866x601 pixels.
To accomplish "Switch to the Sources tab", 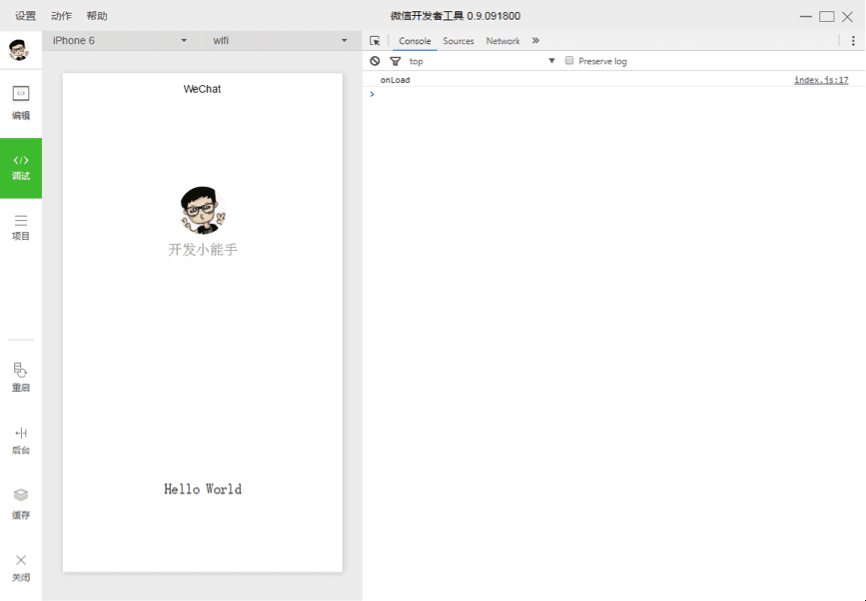I will [458, 41].
